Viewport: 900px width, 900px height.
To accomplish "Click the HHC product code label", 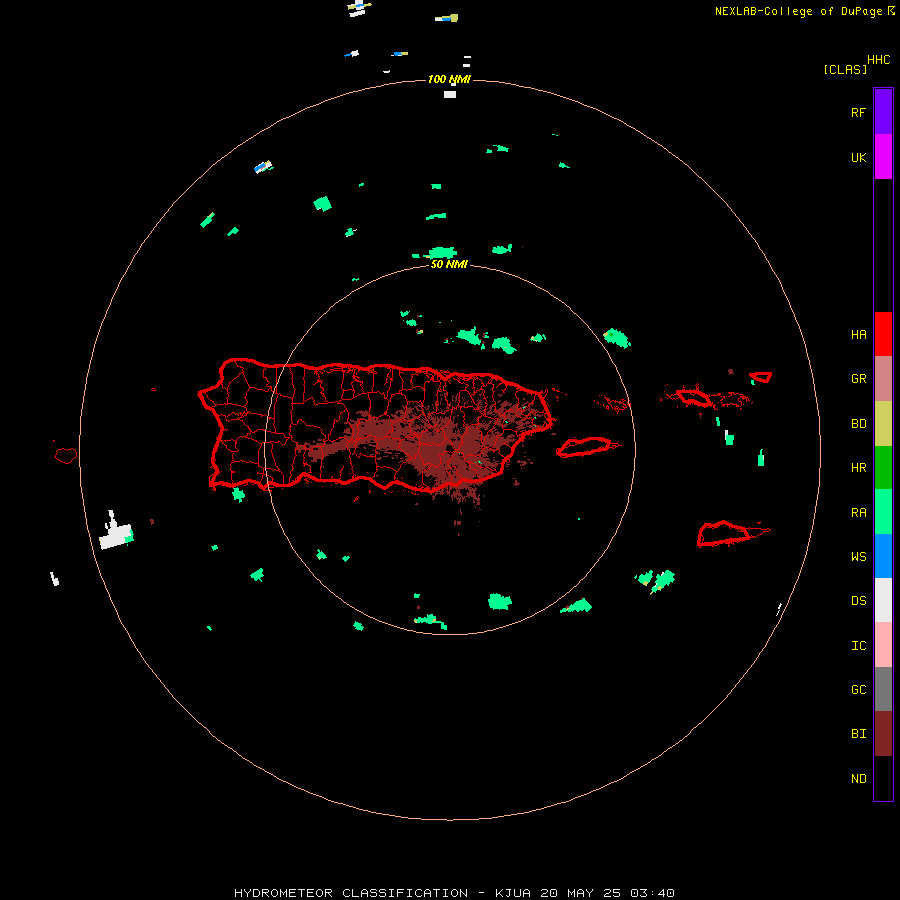I will pyautogui.click(x=878, y=60).
